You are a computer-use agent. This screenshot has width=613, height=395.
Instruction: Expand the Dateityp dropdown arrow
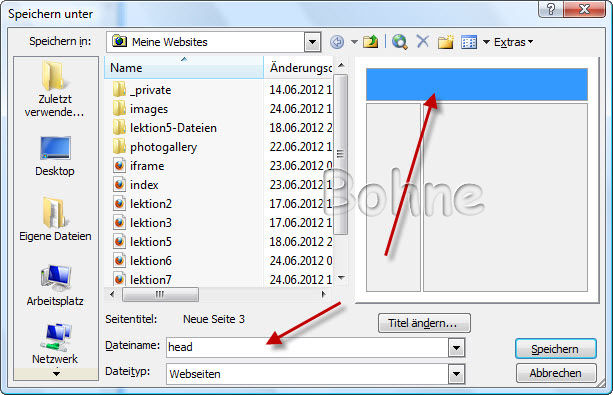pos(456,374)
